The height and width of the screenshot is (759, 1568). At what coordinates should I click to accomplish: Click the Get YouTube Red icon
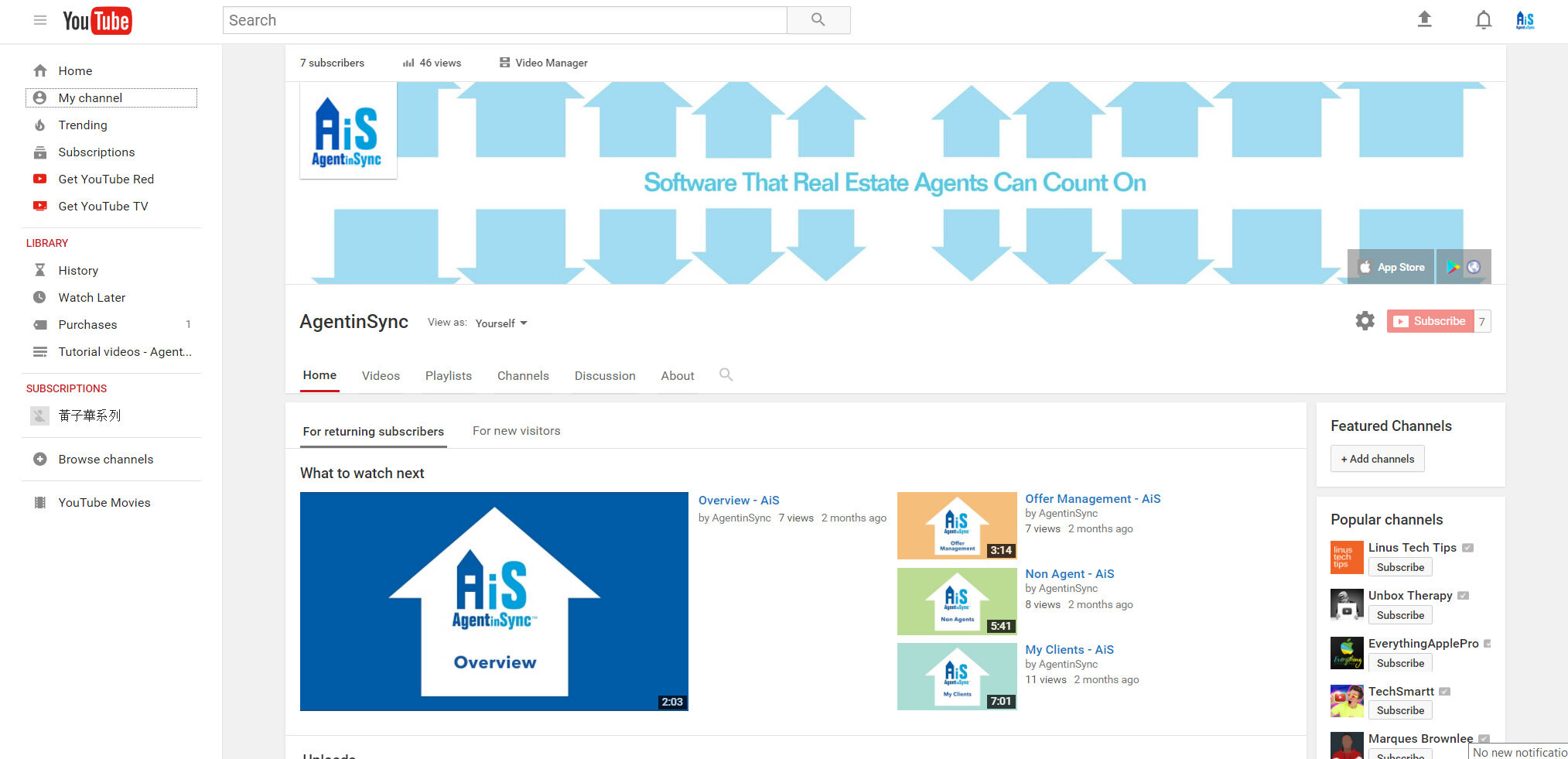click(40, 179)
